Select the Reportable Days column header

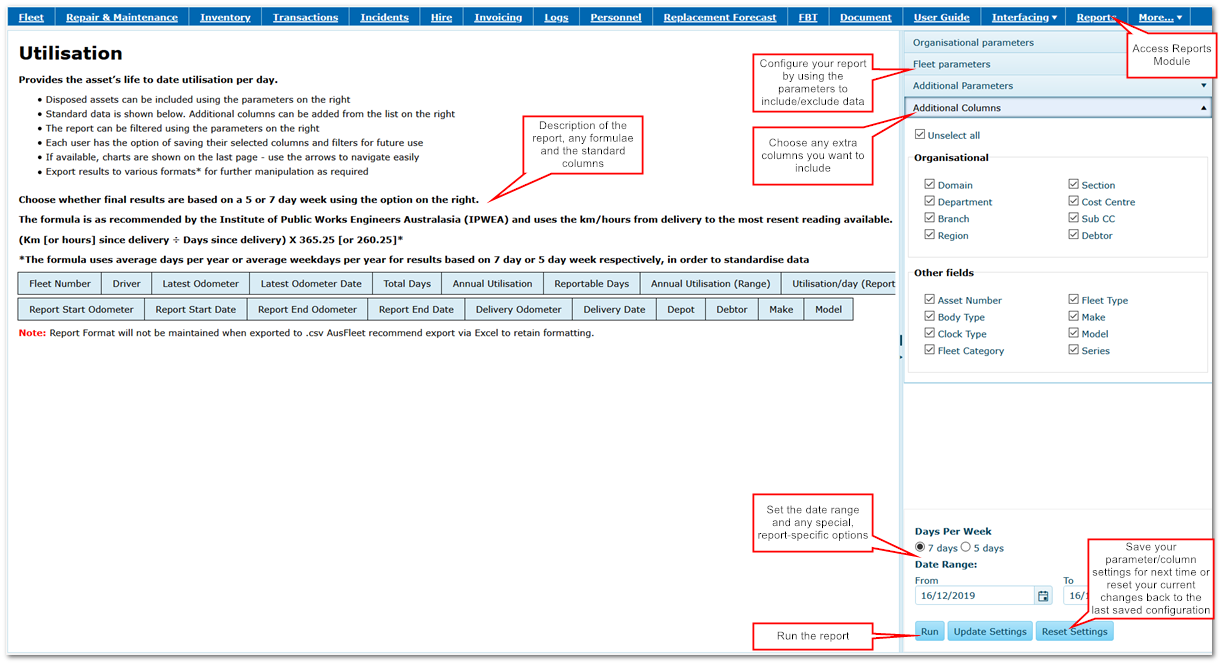click(592, 284)
